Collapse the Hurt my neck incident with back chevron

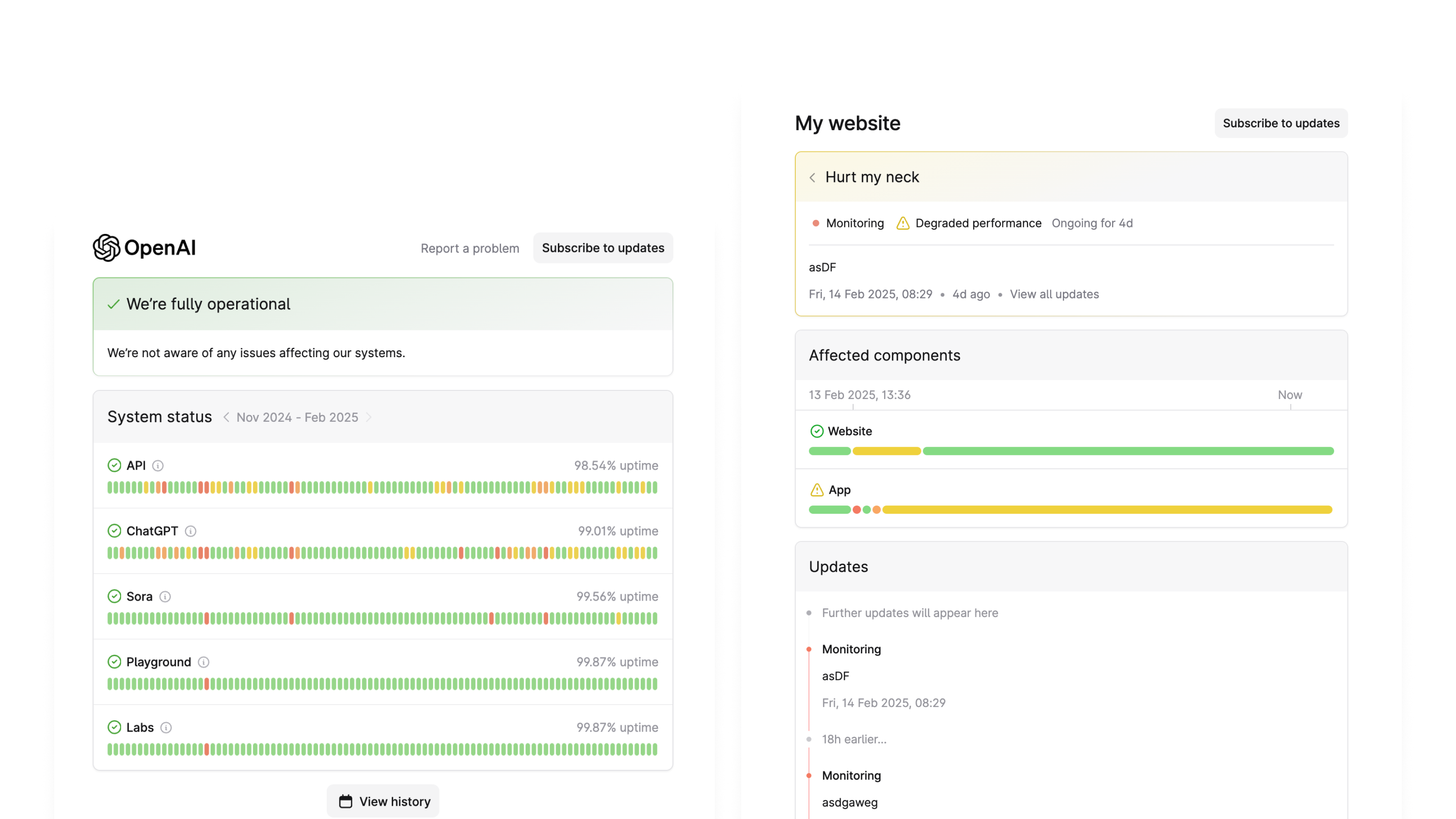(x=813, y=177)
